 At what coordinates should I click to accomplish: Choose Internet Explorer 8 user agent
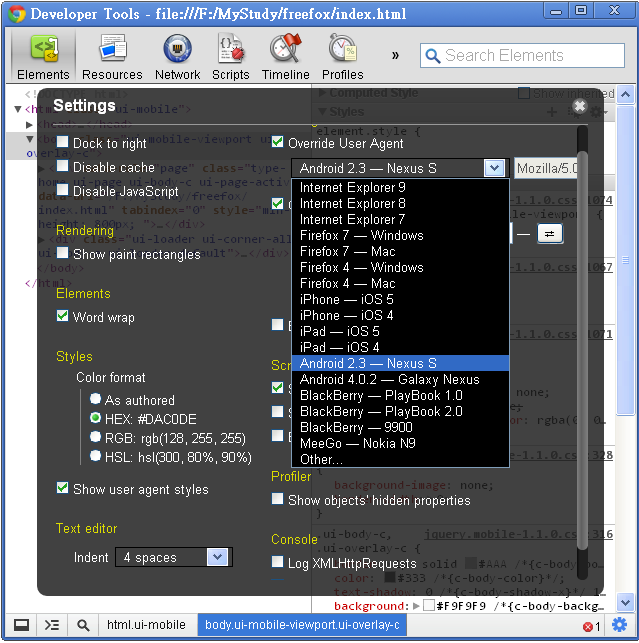coord(400,203)
